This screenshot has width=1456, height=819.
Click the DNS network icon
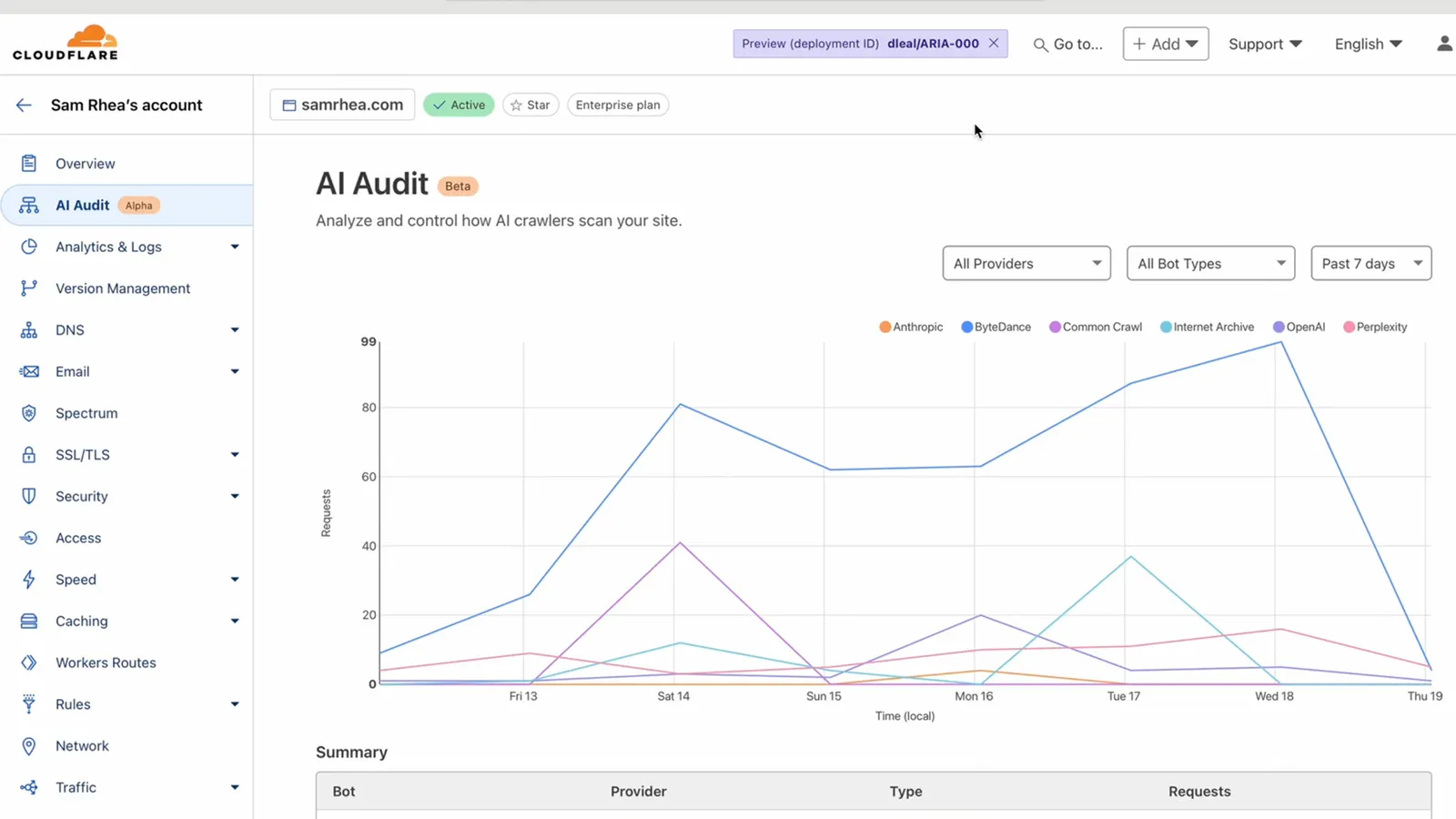pos(29,330)
